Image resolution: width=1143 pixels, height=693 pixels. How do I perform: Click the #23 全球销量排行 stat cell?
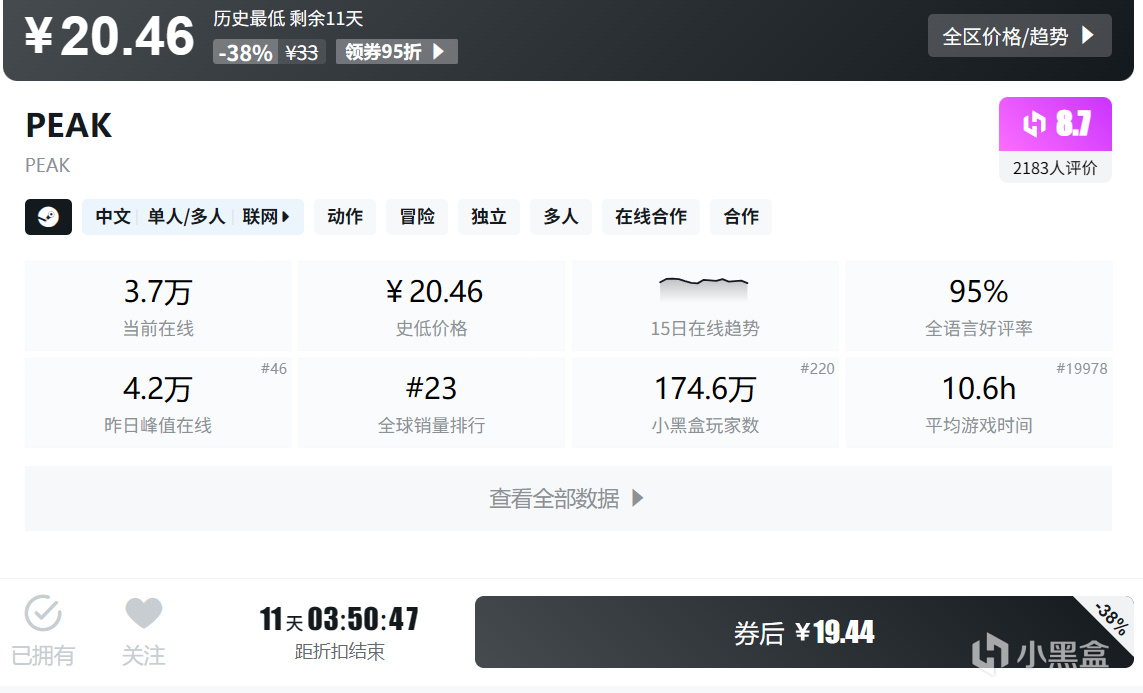coord(432,402)
